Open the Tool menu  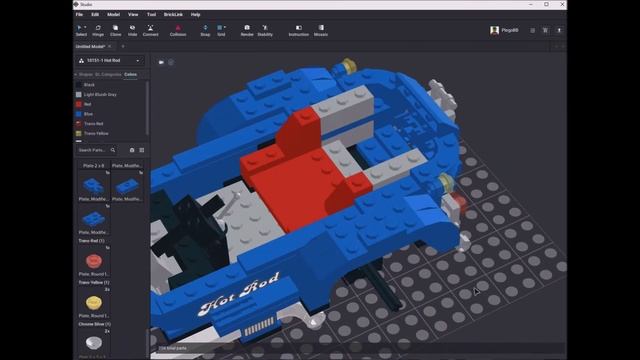point(151,14)
